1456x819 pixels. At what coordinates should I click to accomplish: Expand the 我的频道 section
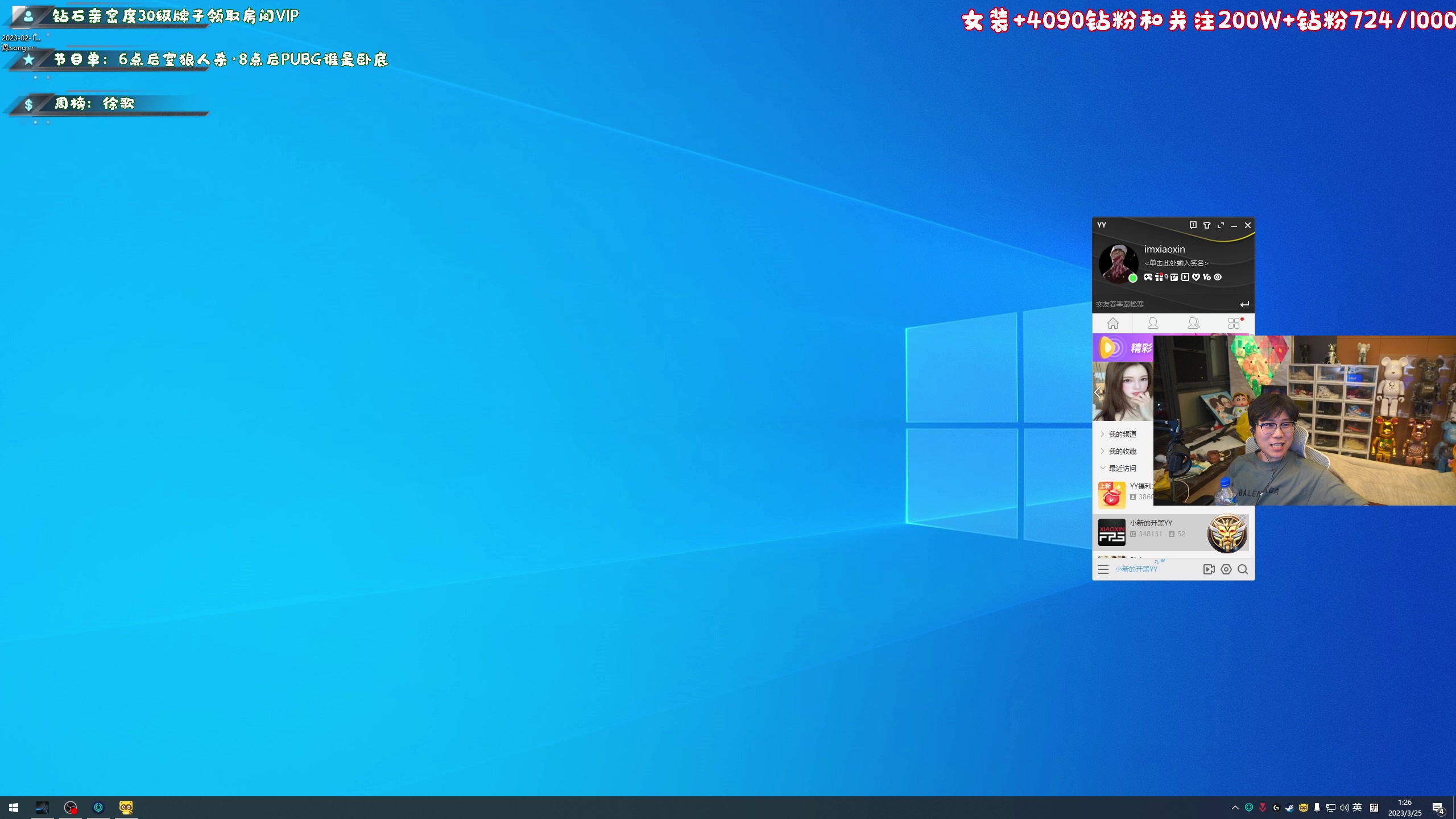click(1122, 434)
